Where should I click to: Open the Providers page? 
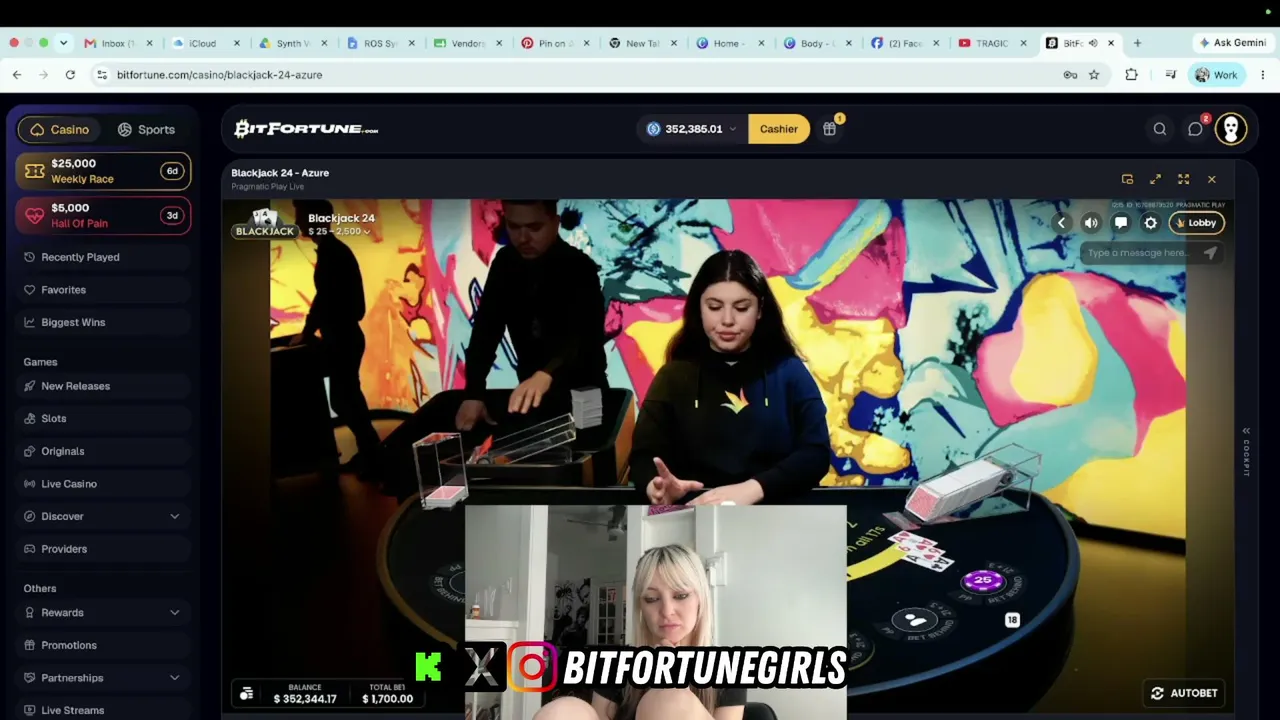102,549
